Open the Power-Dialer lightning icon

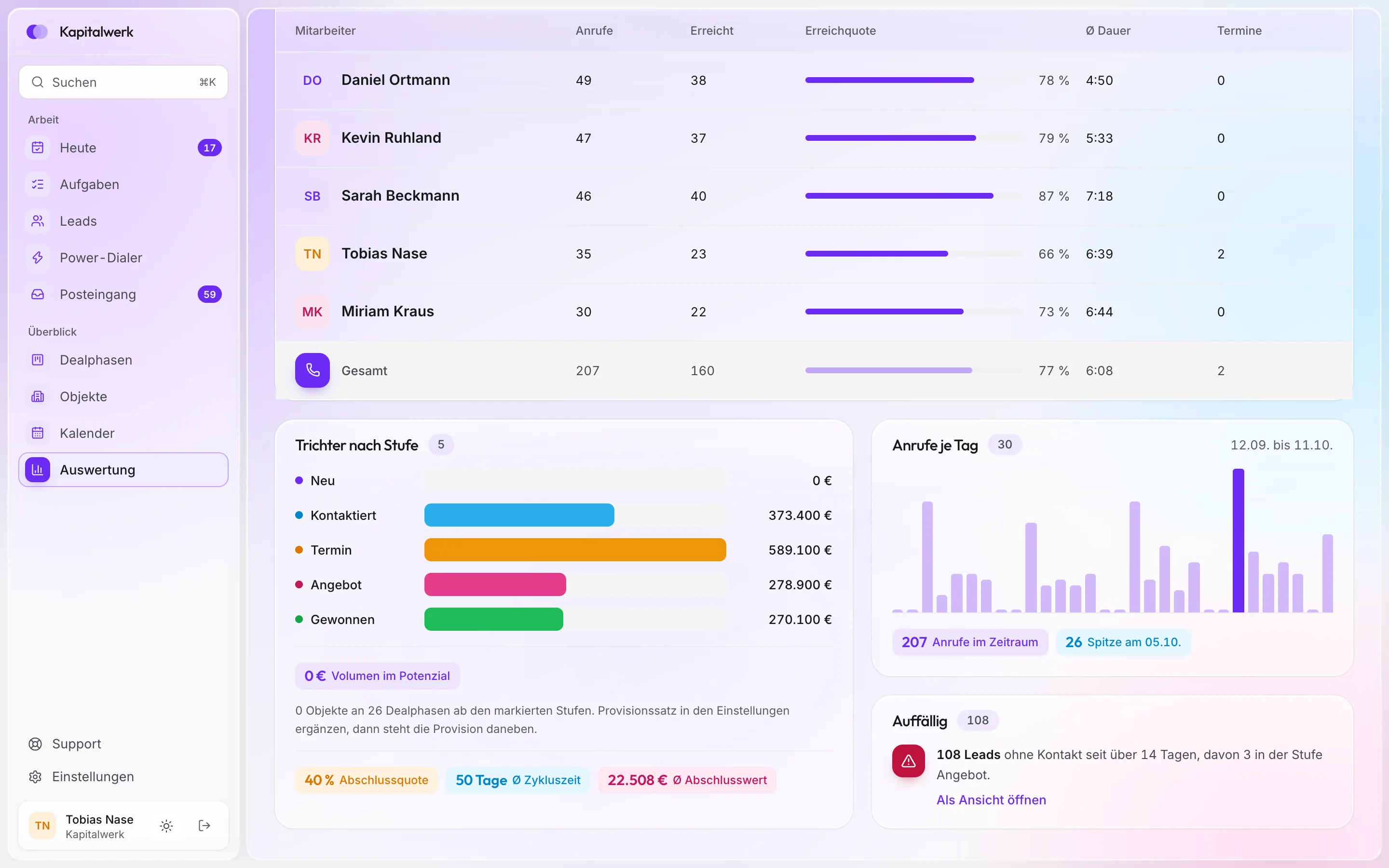(38, 258)
